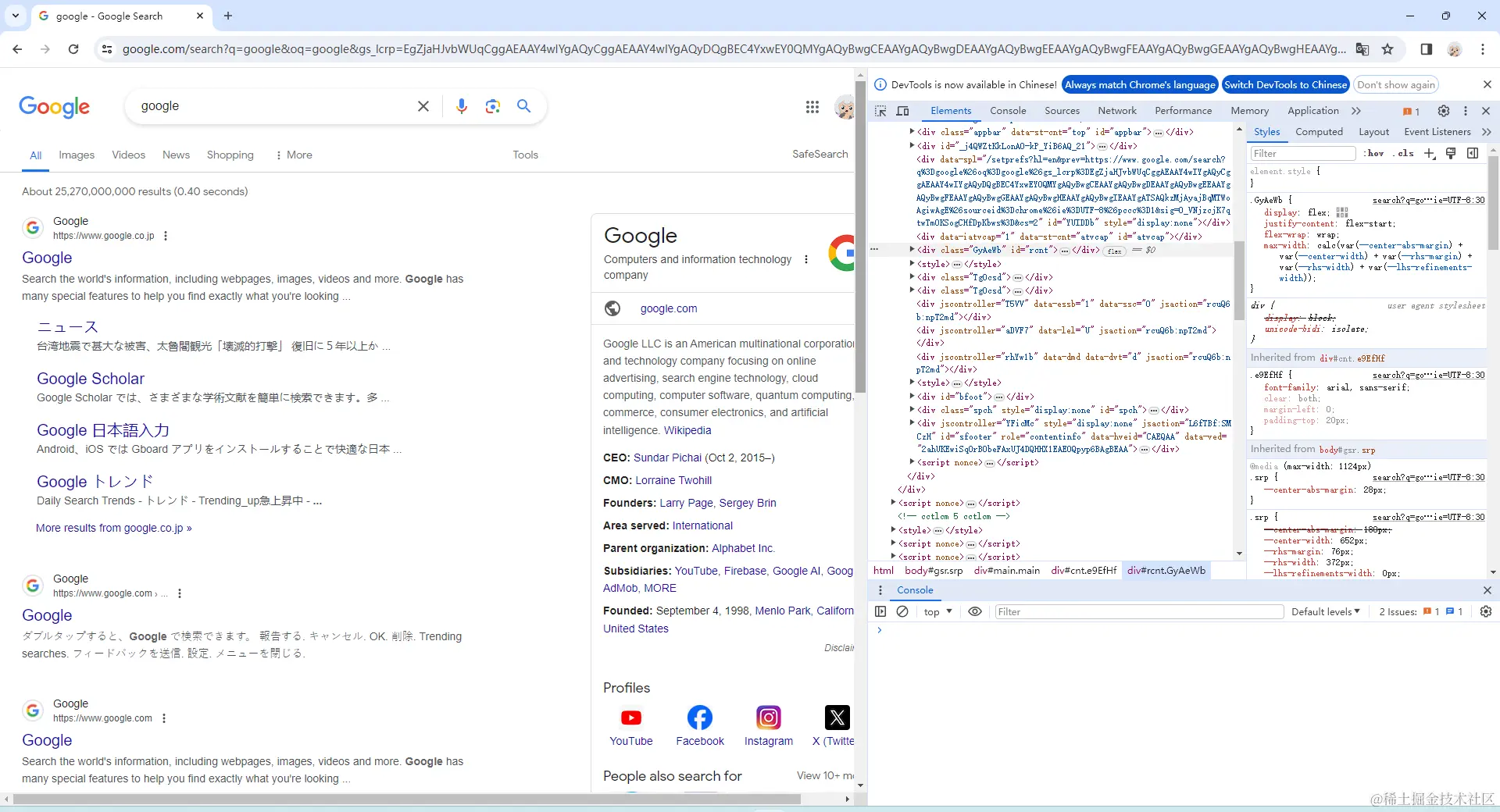Screen dimensions: 1500x812
Task: Open the top execution context dropdown
Action: 937,611
